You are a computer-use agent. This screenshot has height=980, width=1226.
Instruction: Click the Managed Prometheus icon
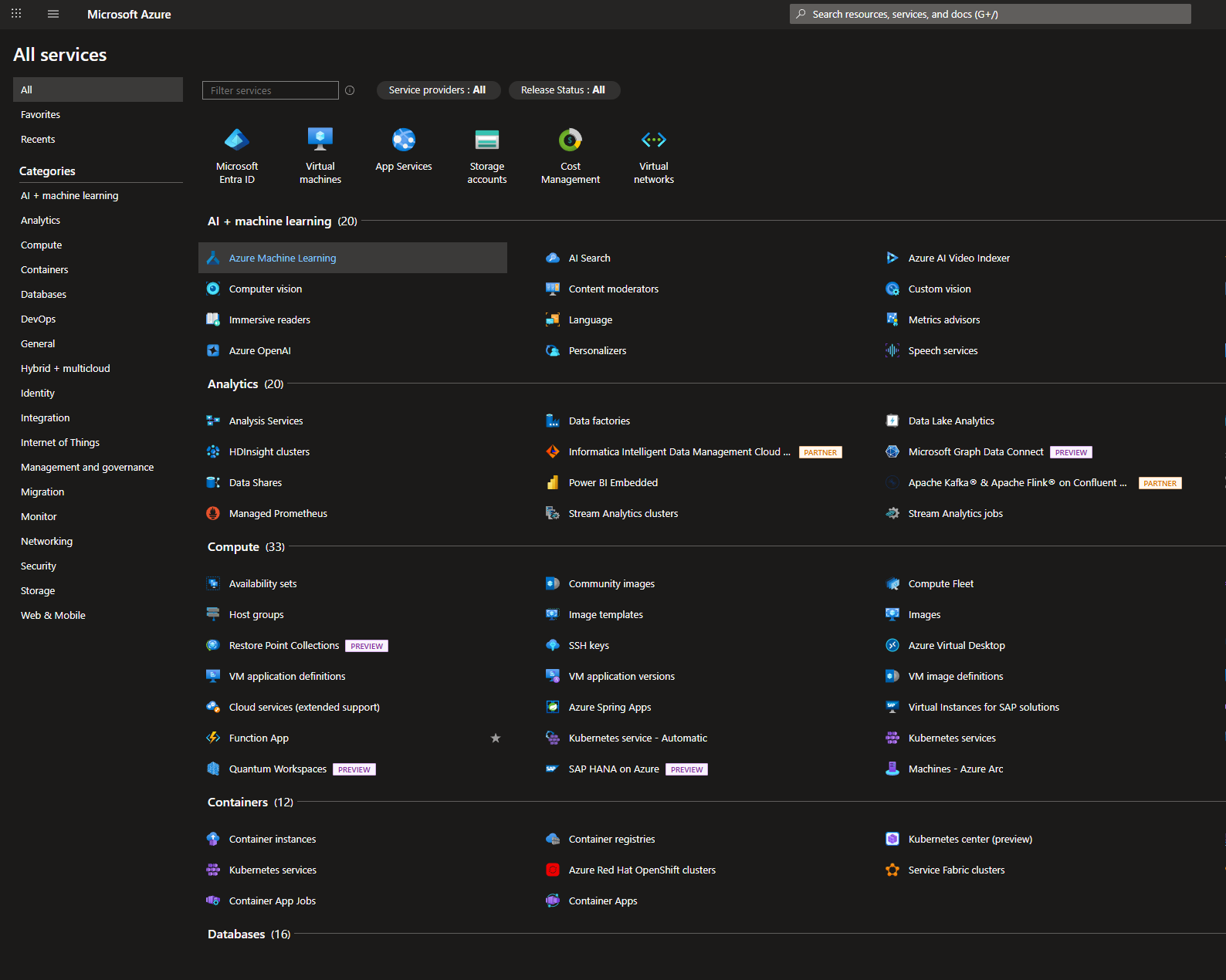[213, 513]
